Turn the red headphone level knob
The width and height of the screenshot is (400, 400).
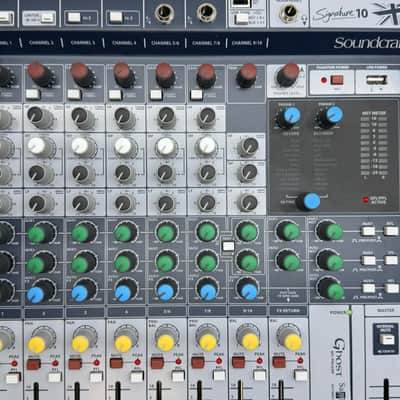tap(289, 75)
